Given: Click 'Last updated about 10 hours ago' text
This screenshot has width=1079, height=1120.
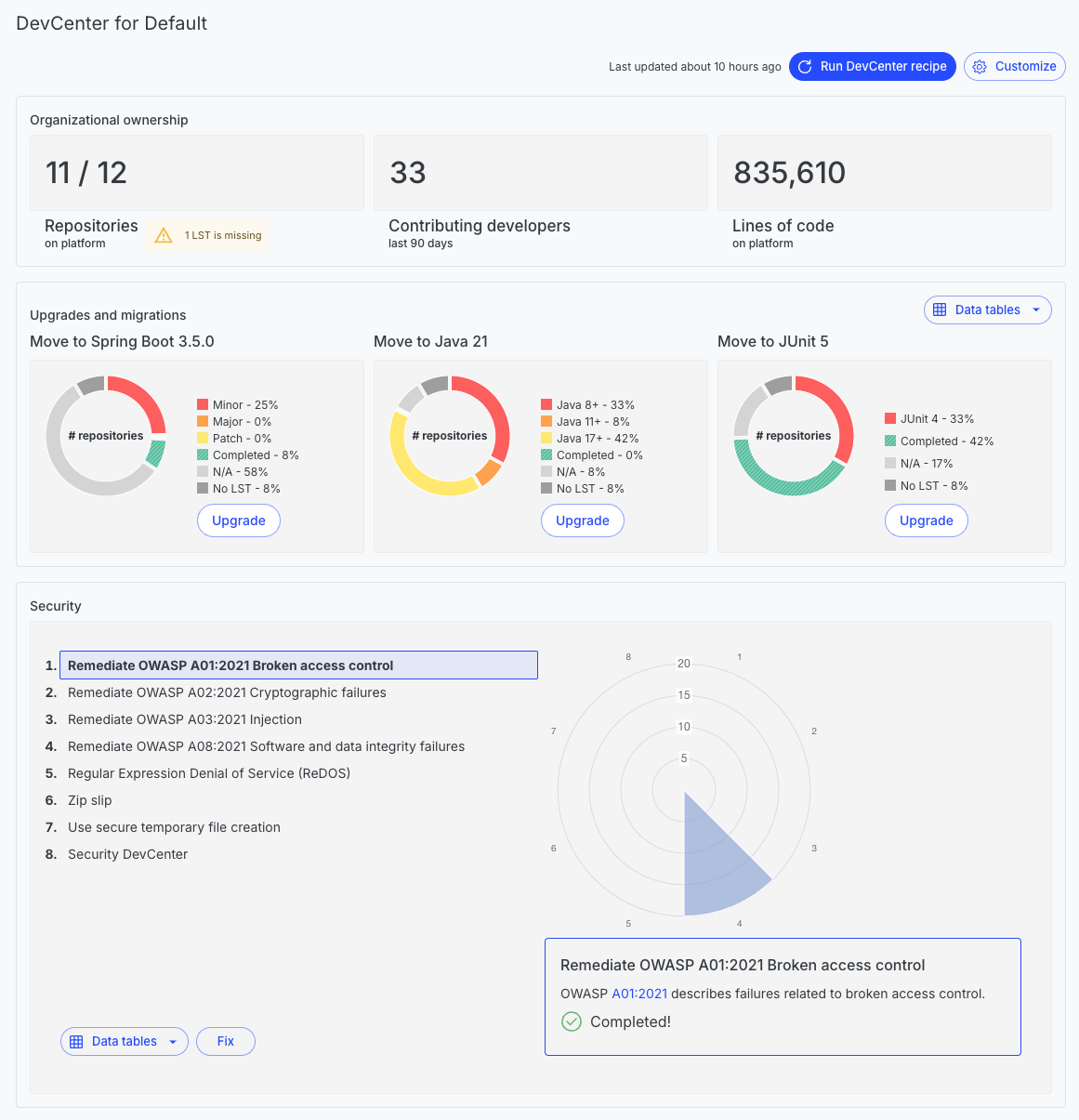Looking at the screenshot, I should [x=695, y=67].
